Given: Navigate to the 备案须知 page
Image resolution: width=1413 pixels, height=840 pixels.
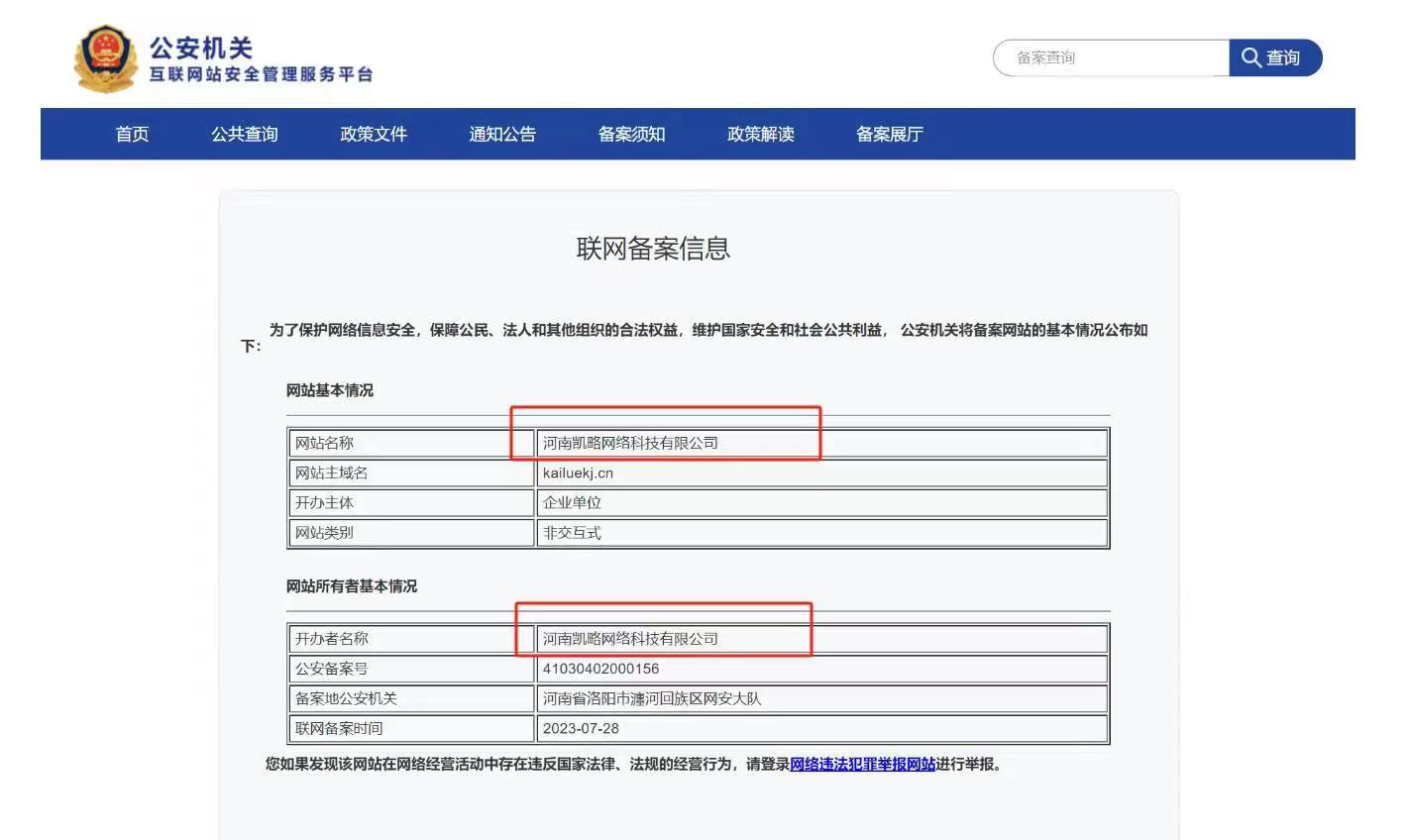Looking at the screenshot, I should tap(631, 134).
